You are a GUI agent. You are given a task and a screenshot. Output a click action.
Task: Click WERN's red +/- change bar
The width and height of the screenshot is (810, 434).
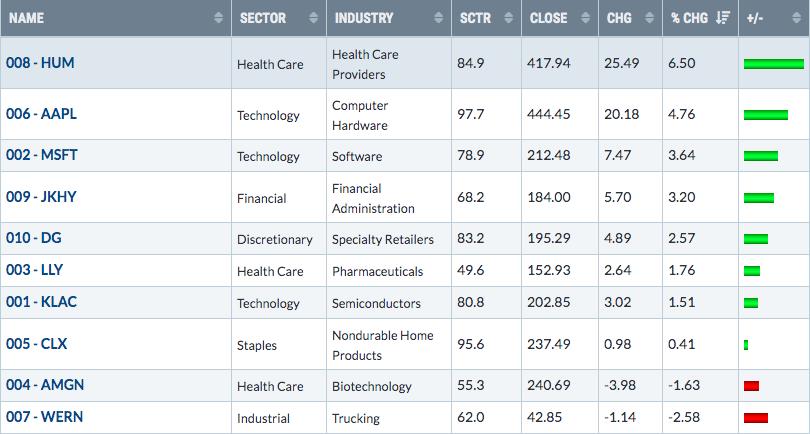click(x=756, y=417)
